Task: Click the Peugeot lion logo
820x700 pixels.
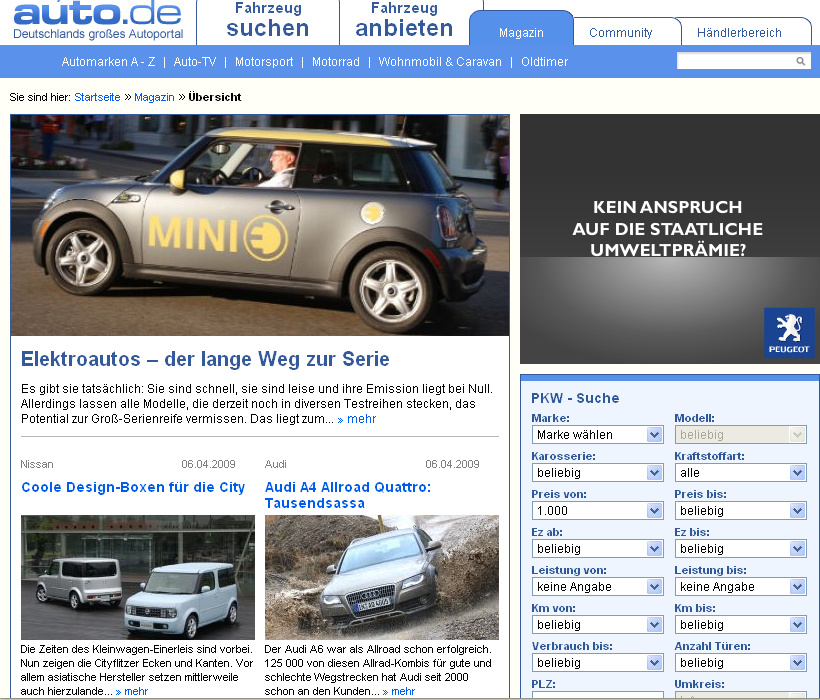Action: point(789,333)
